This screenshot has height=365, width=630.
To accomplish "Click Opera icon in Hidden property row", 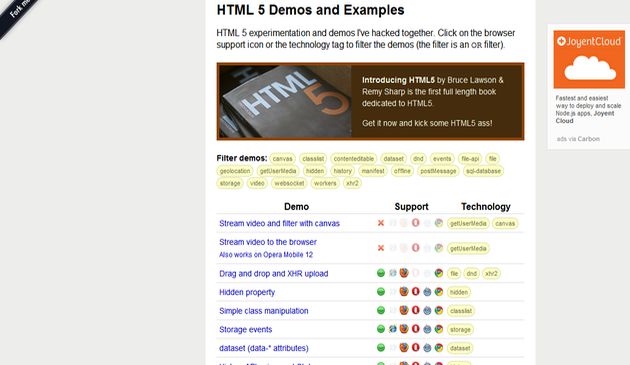I will pyautogui.click(x=415, y=292).
